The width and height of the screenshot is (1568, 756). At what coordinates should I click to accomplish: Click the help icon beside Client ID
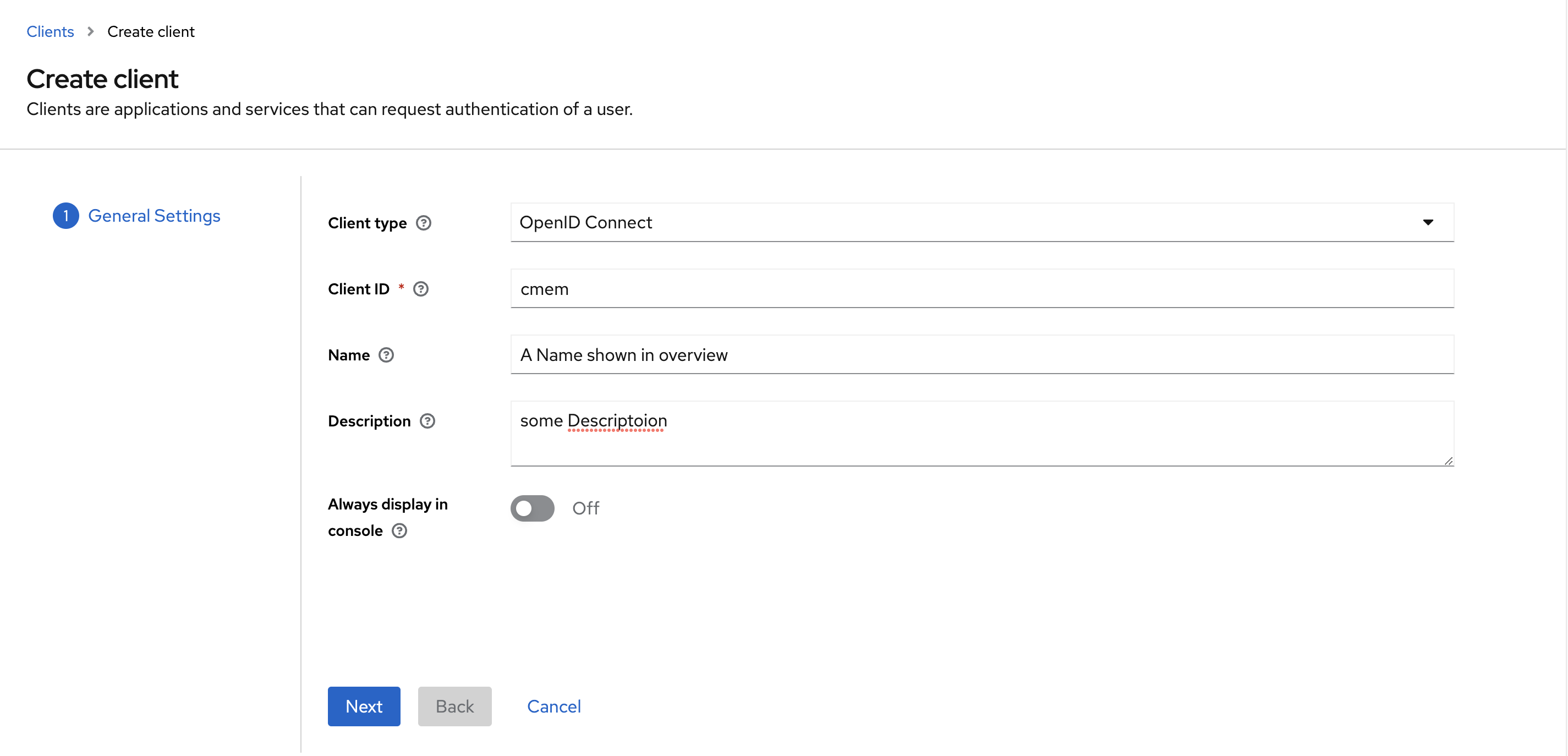(420, 289)
